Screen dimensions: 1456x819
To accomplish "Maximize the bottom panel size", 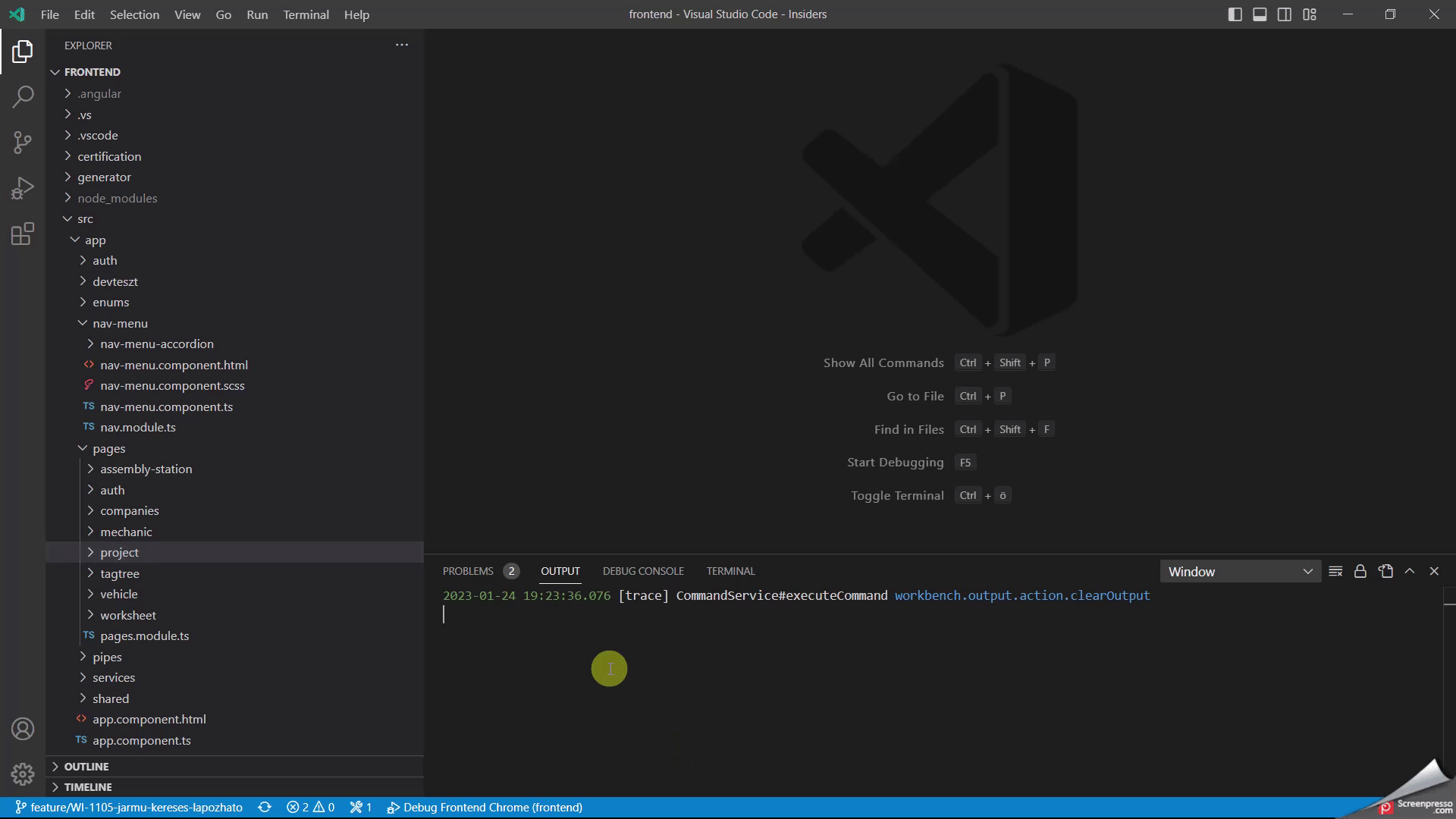I will tap(1410, 571).
